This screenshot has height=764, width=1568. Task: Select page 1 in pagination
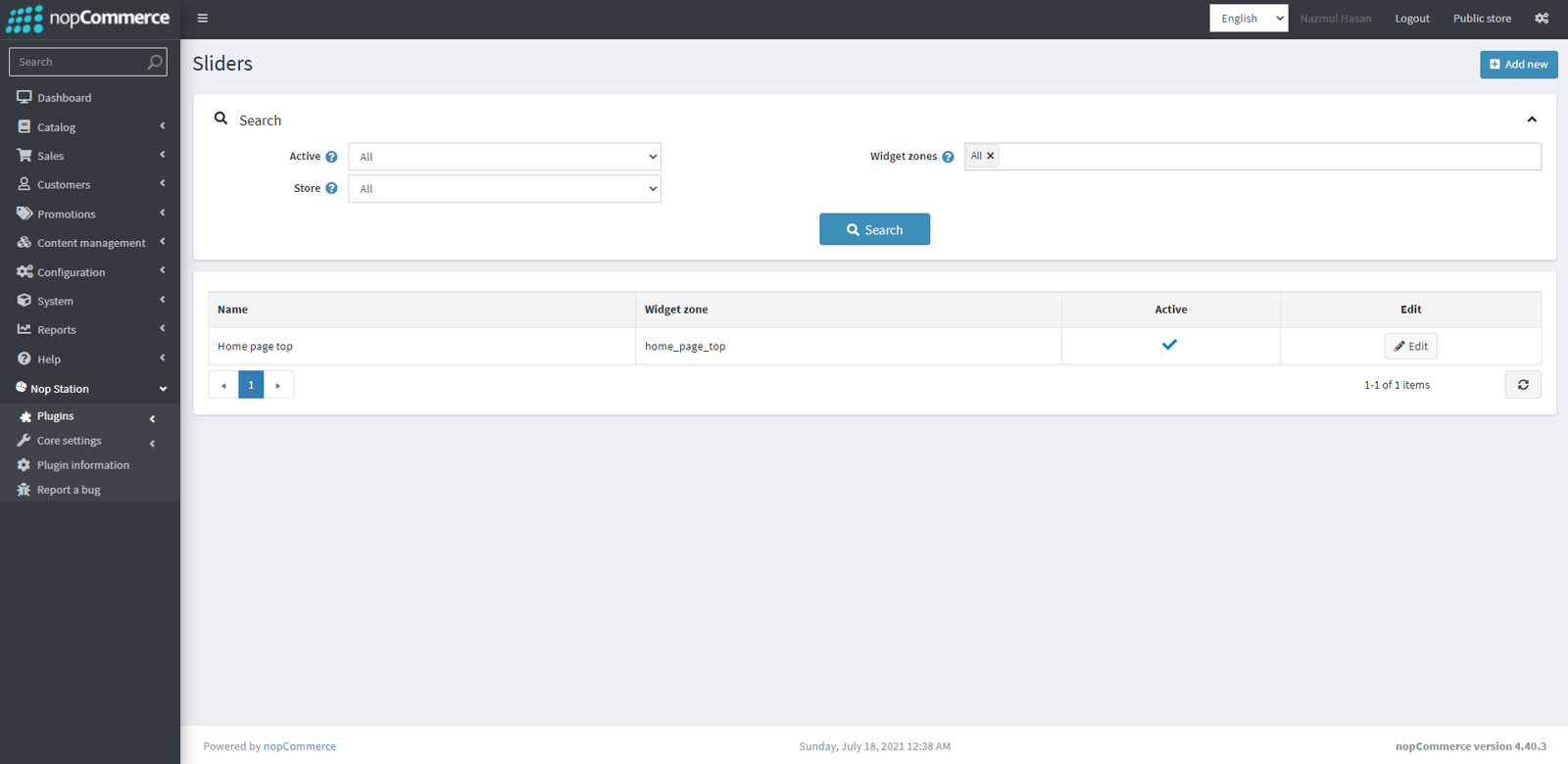(x=251, y=385)
